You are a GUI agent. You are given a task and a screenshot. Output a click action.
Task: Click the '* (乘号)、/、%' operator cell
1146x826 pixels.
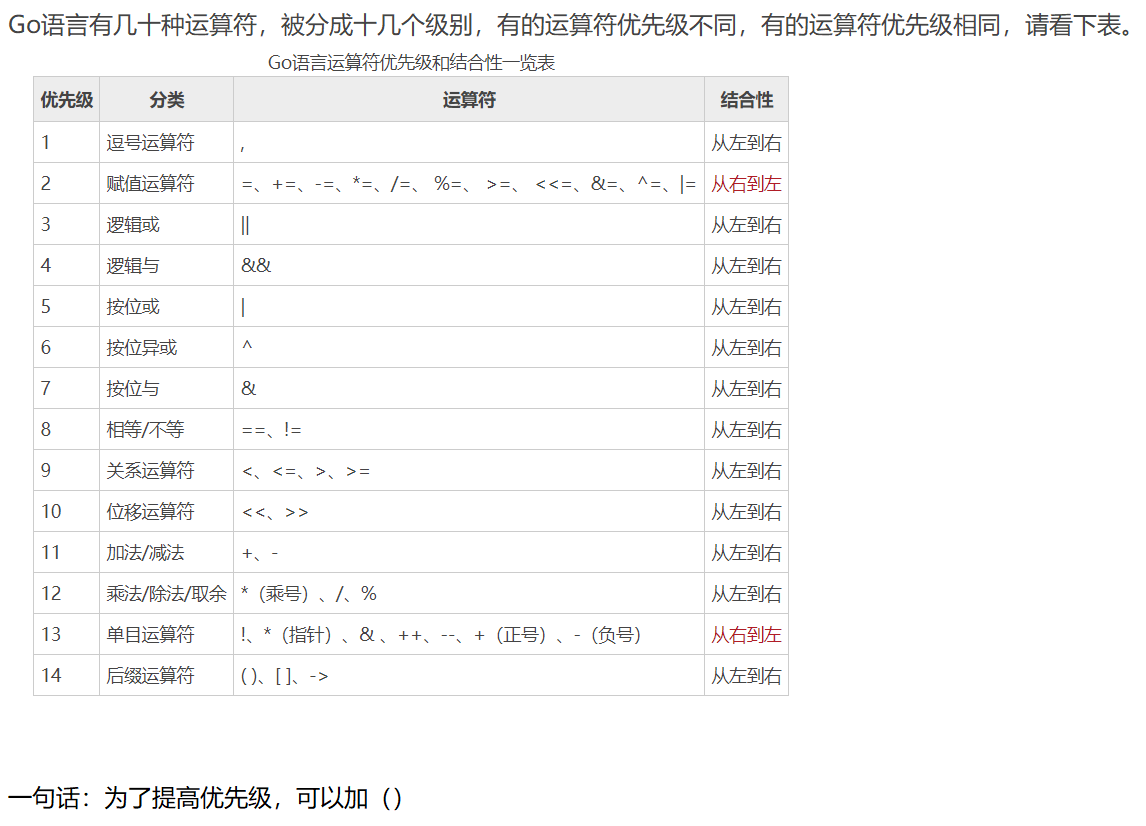point(468,593)
